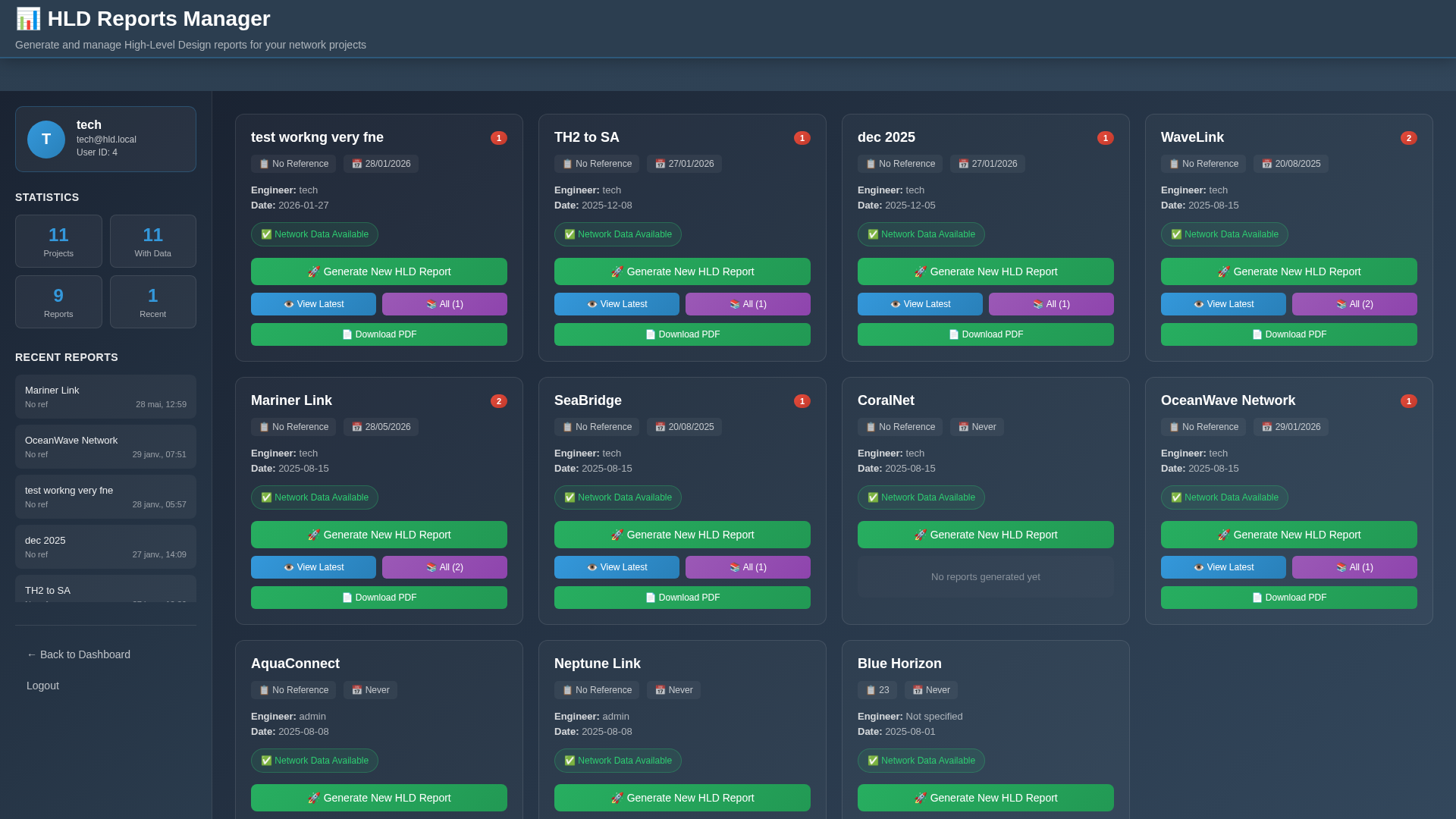This screenshot has width=1456, height=819.
Task: Click the tech user avatar circle
Action: pos(46,140)
